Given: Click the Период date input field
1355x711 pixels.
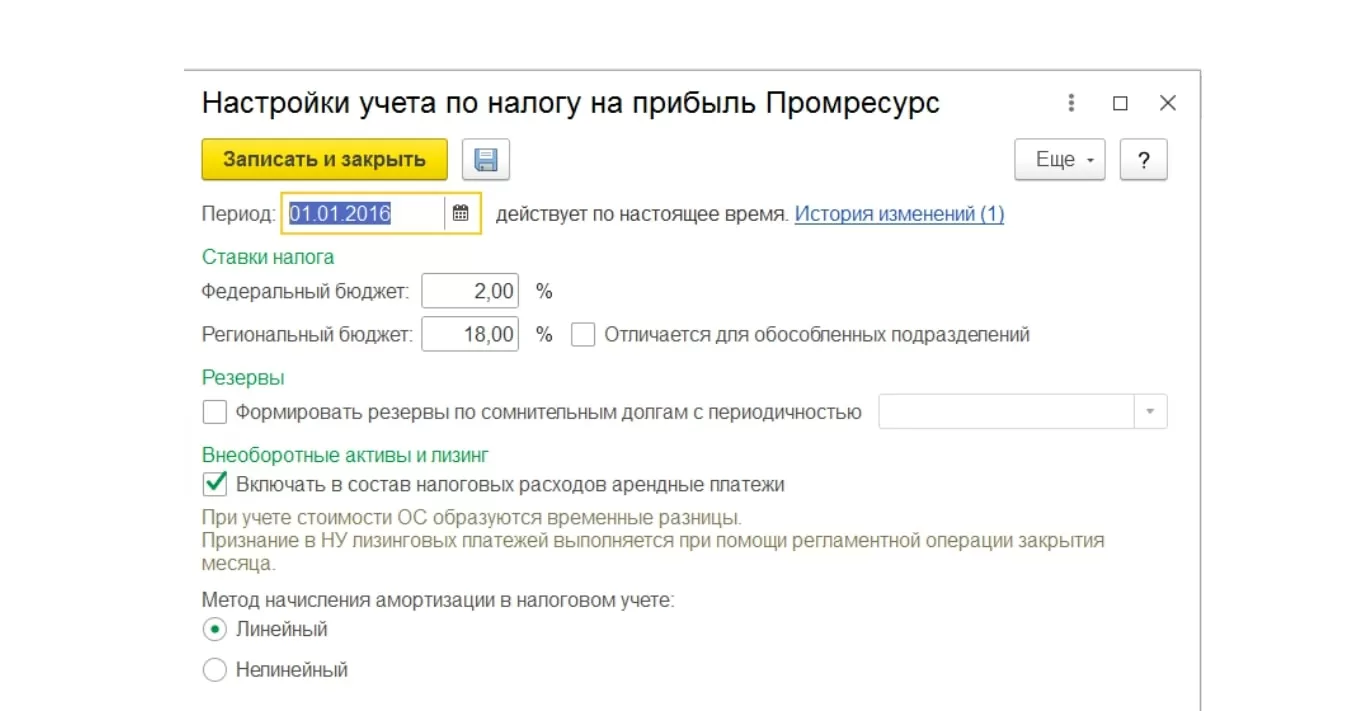Looking at the screenshot, I should pos(364,213).
